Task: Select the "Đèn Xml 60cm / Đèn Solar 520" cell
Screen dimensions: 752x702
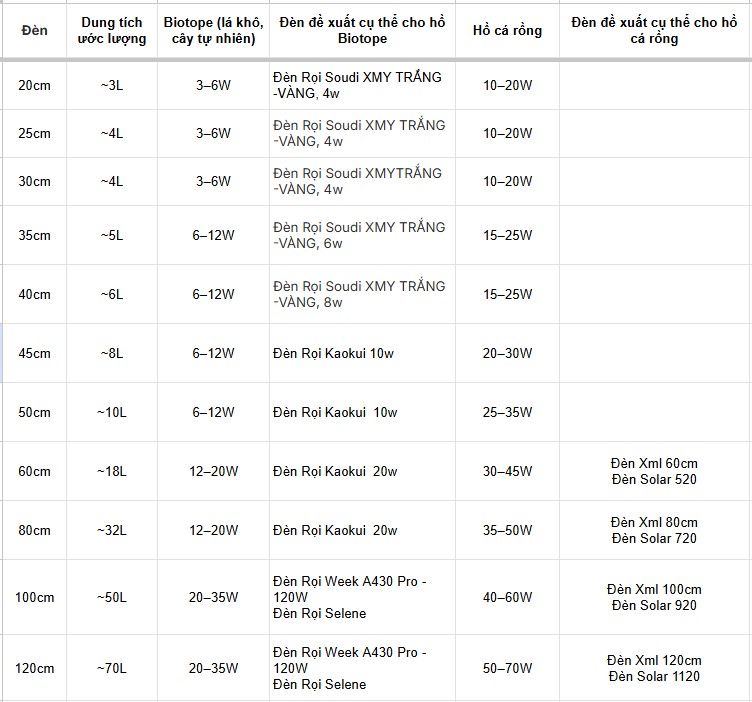Action: click(654, 471)
